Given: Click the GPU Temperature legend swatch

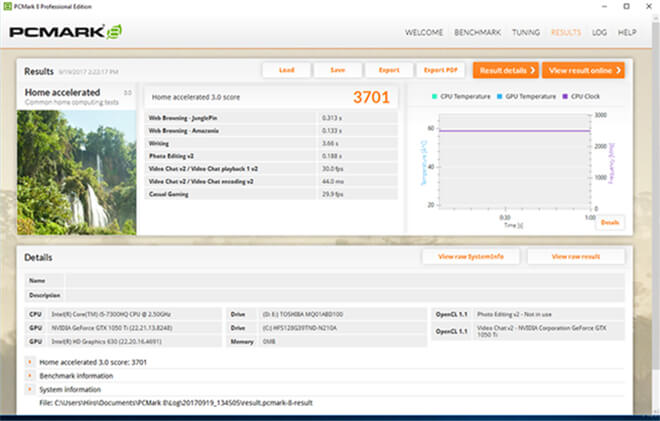Looking at the screenshot, I should [500, 96].
